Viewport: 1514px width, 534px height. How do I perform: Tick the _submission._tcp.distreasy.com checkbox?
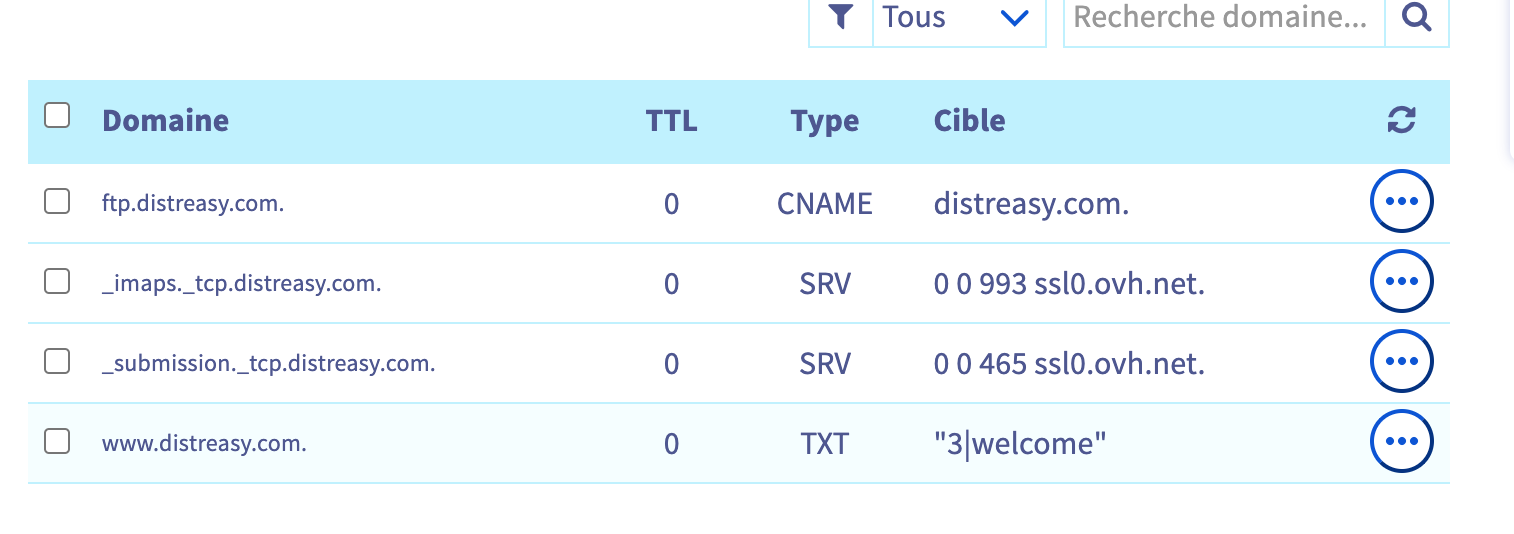coord(57,362)
